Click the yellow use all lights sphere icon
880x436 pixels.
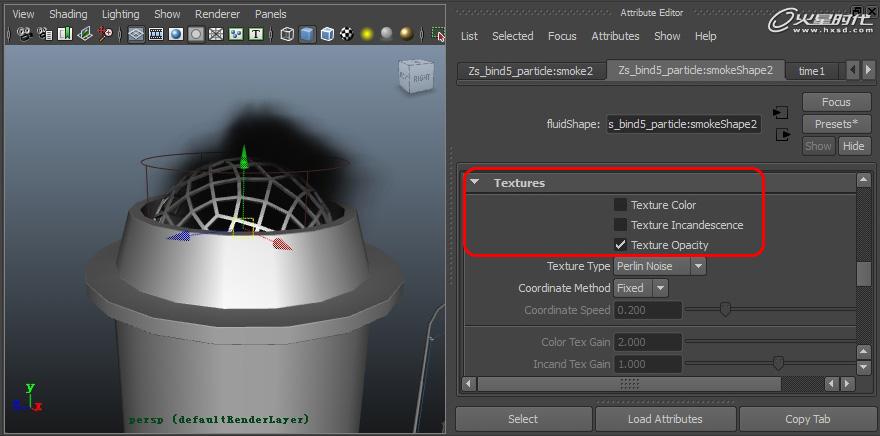coord(367,34)
